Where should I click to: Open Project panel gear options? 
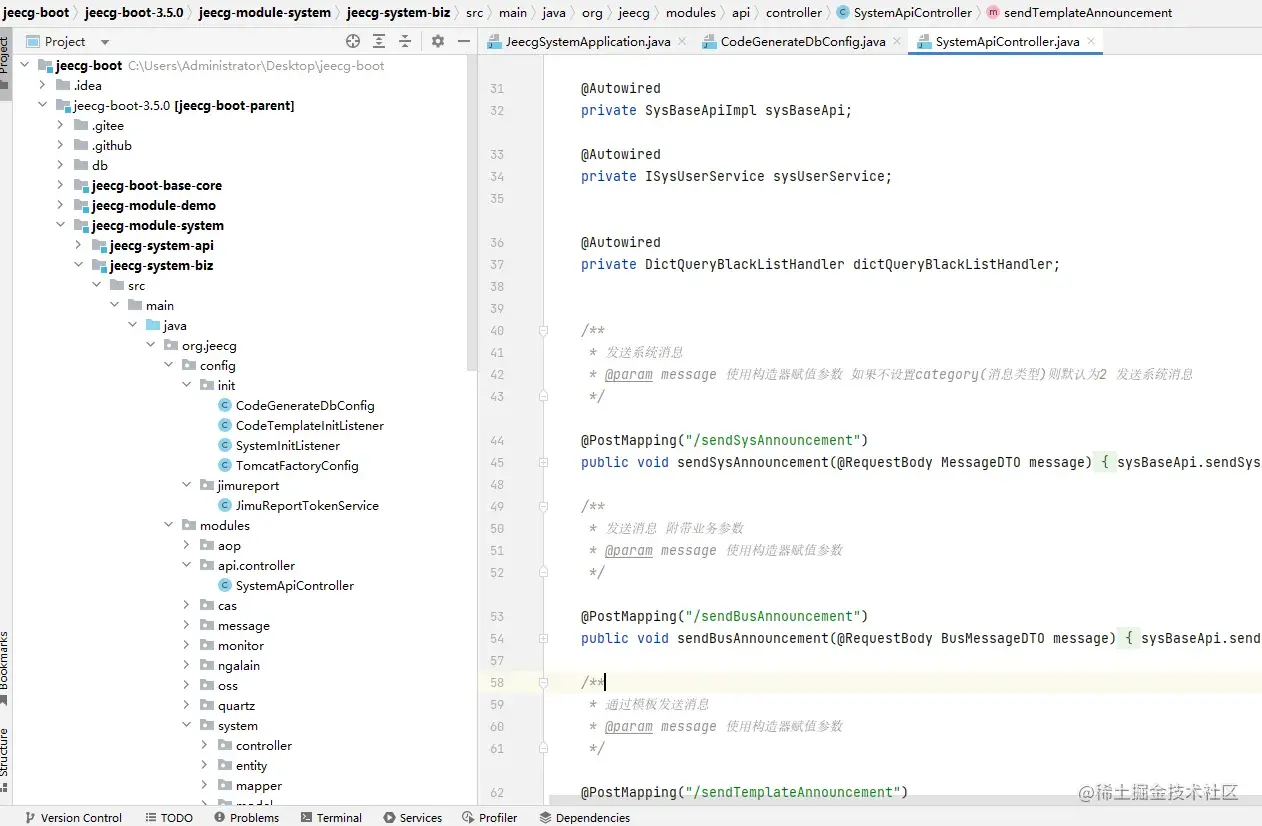[437, 41]
